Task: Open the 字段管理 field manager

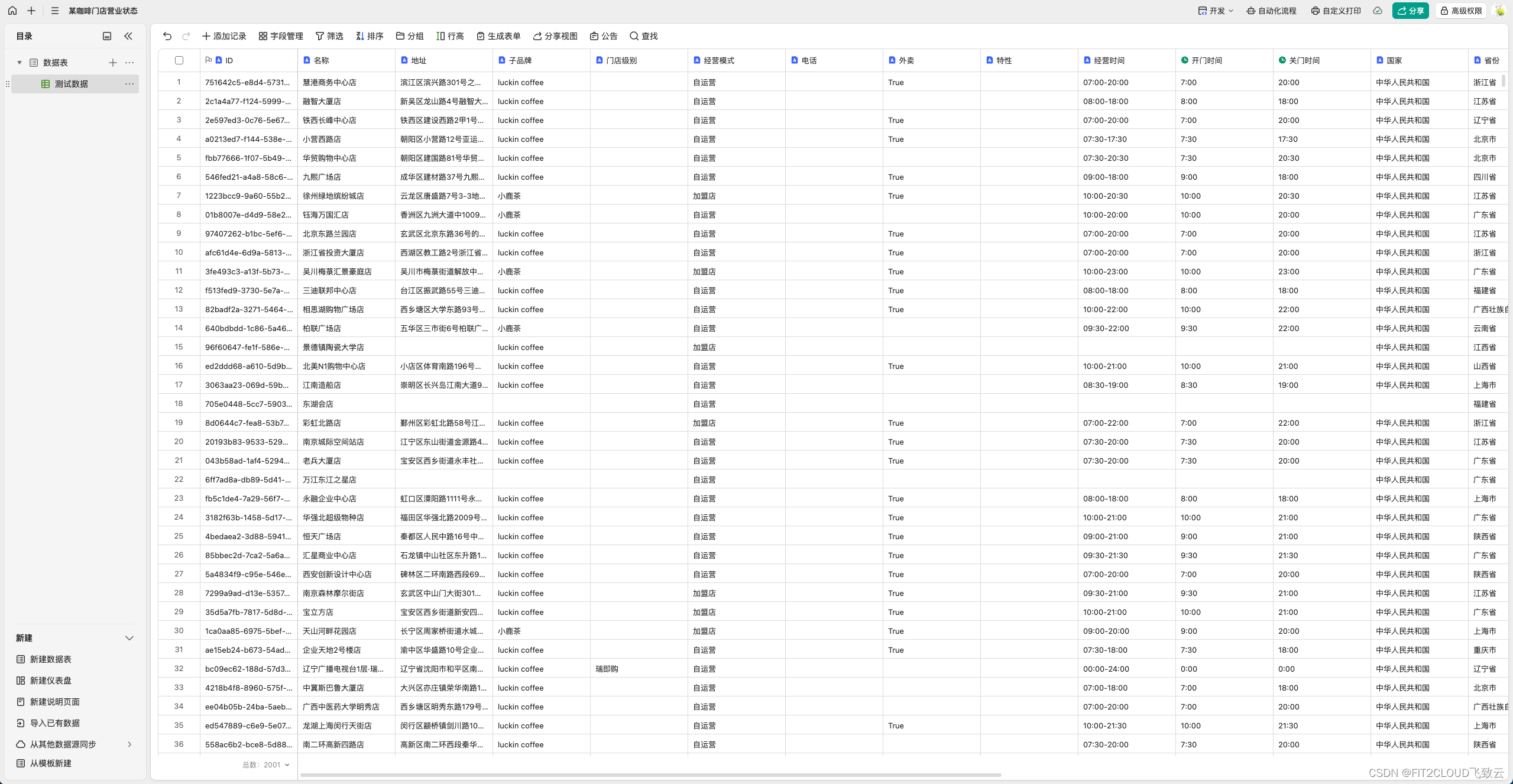Action: pos(281,36)
